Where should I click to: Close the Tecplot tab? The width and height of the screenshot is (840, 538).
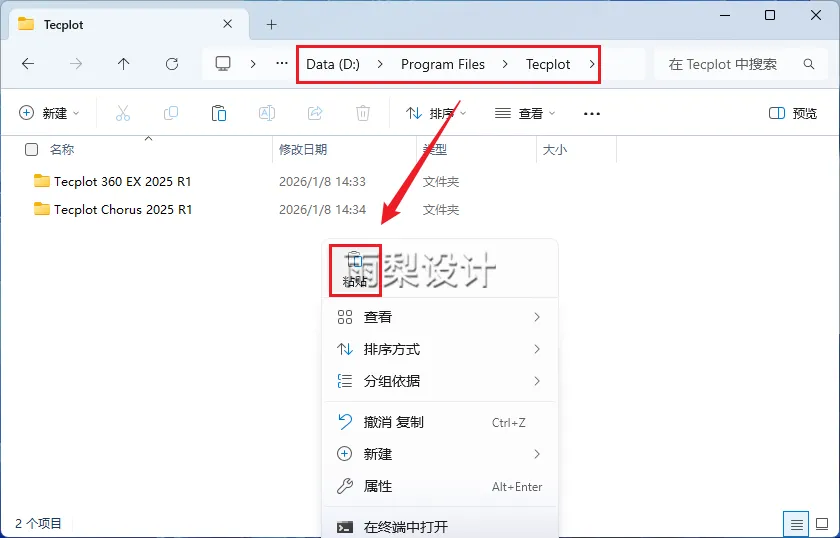click(228, 24)
